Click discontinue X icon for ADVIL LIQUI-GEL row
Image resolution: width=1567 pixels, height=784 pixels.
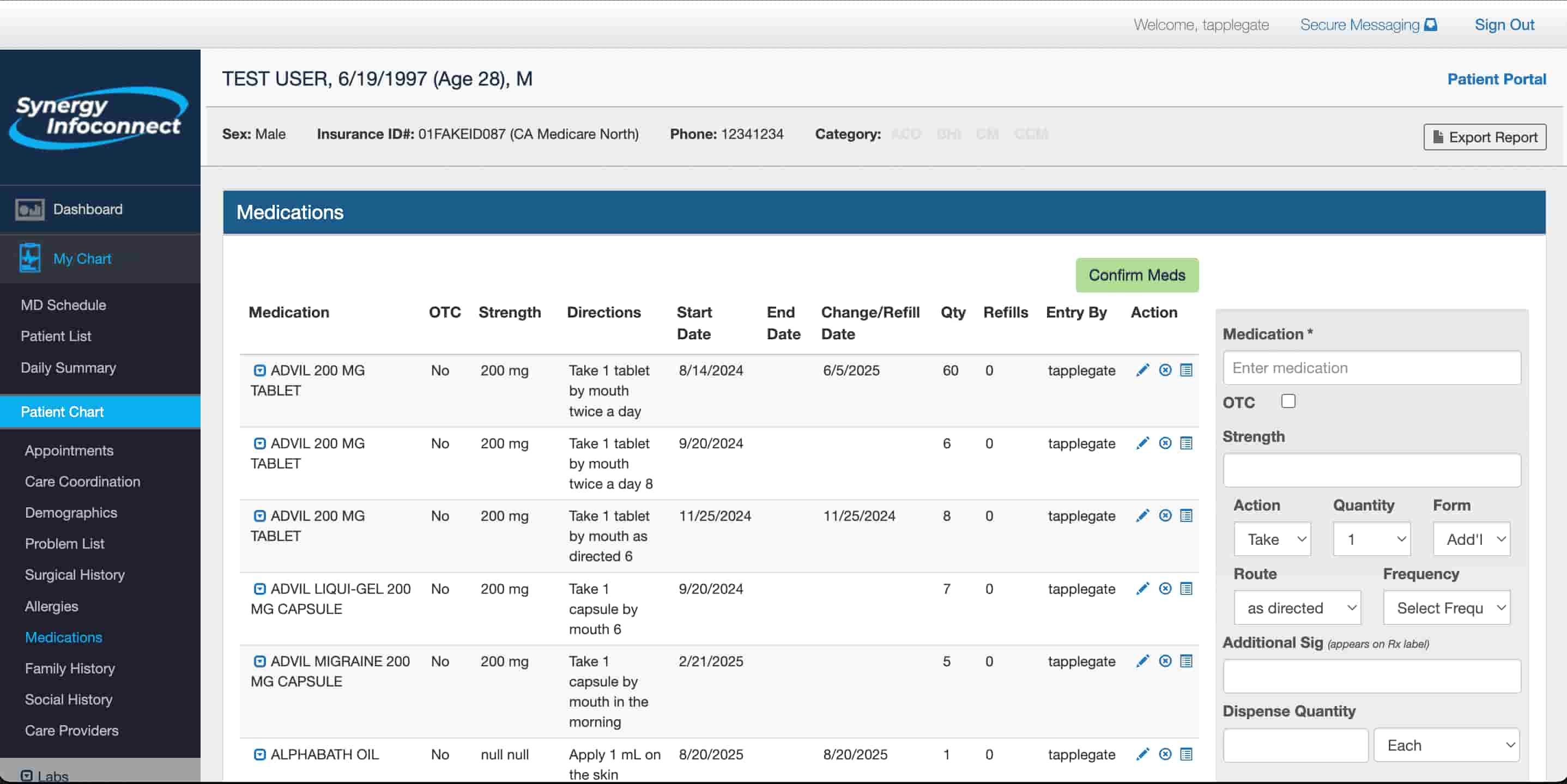pyautogui.click(x=1165, y=588)
